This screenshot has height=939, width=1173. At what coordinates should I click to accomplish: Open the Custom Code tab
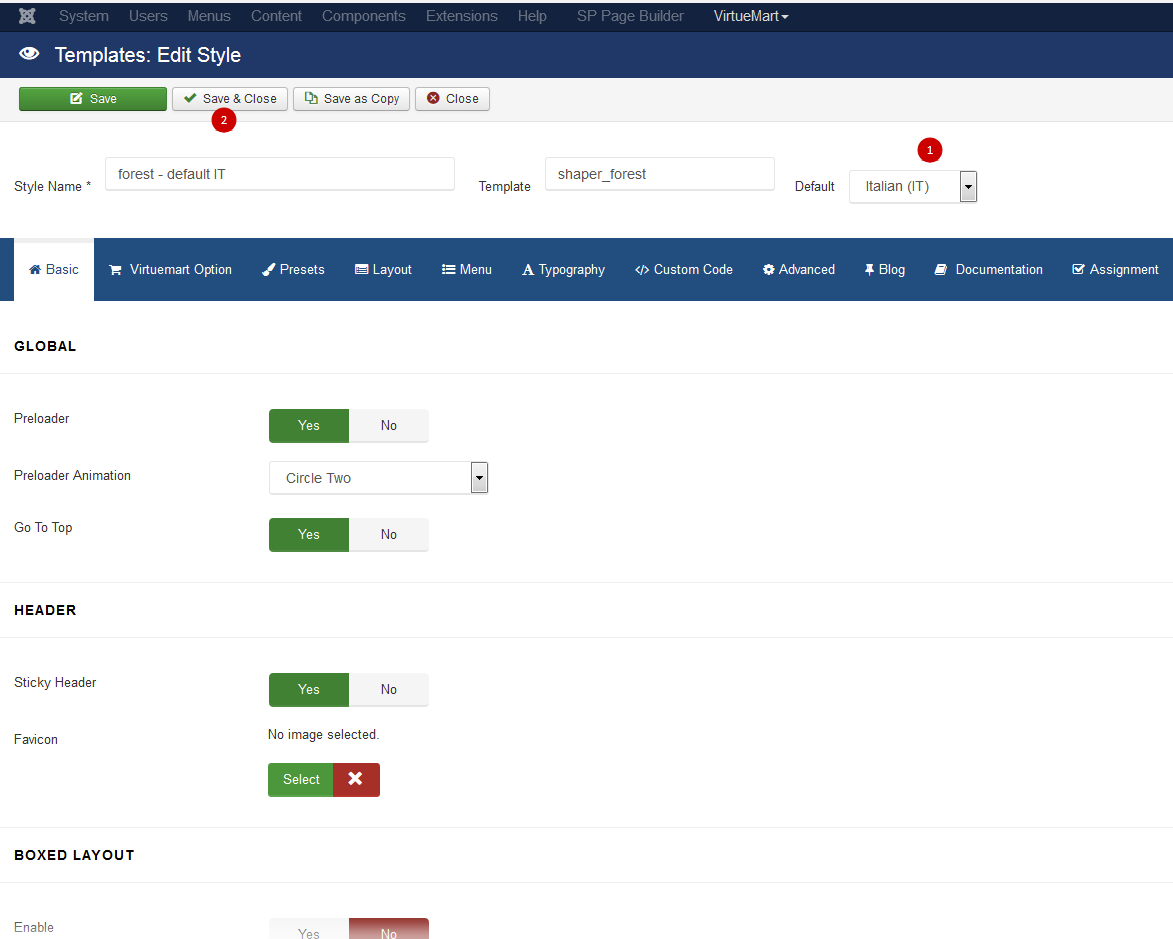[x=683, y=269]
